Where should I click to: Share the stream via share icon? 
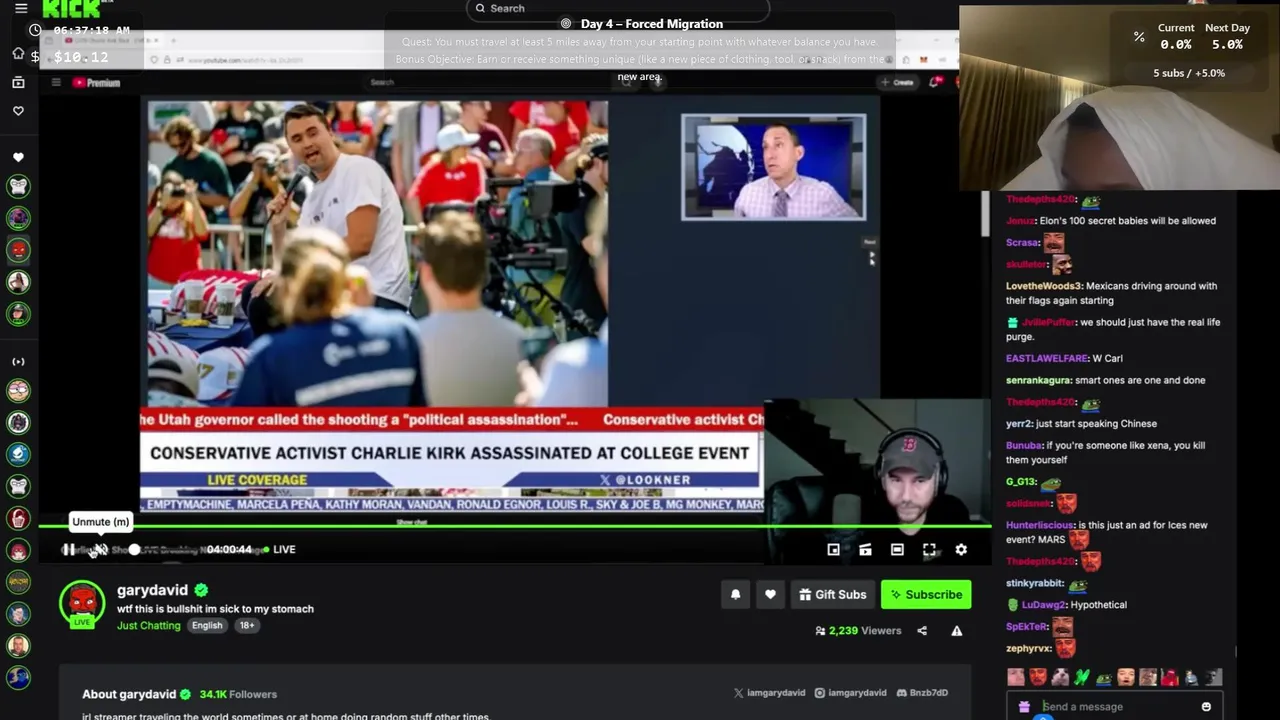[x=922, y=630]
